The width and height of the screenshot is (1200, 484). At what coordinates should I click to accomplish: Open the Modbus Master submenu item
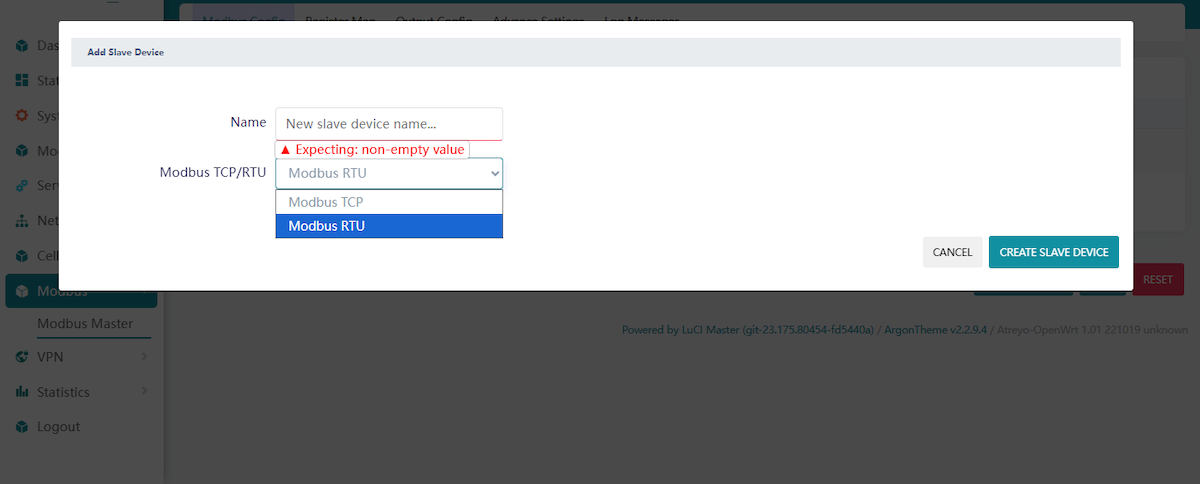[85, 324]
